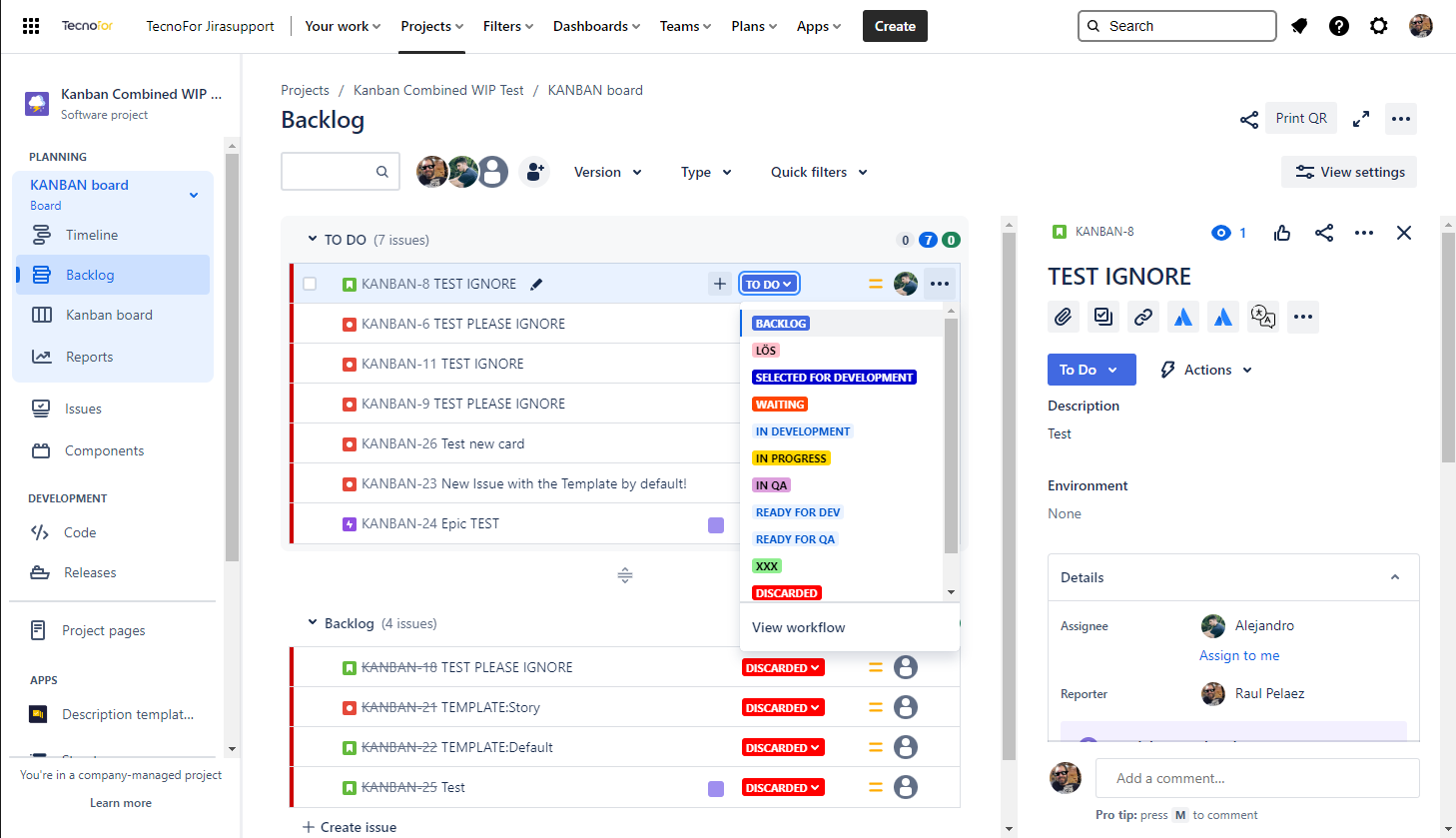Open the notifications bell icon
Viewport: 1456px width, 838px height.
coord(1299,26)
